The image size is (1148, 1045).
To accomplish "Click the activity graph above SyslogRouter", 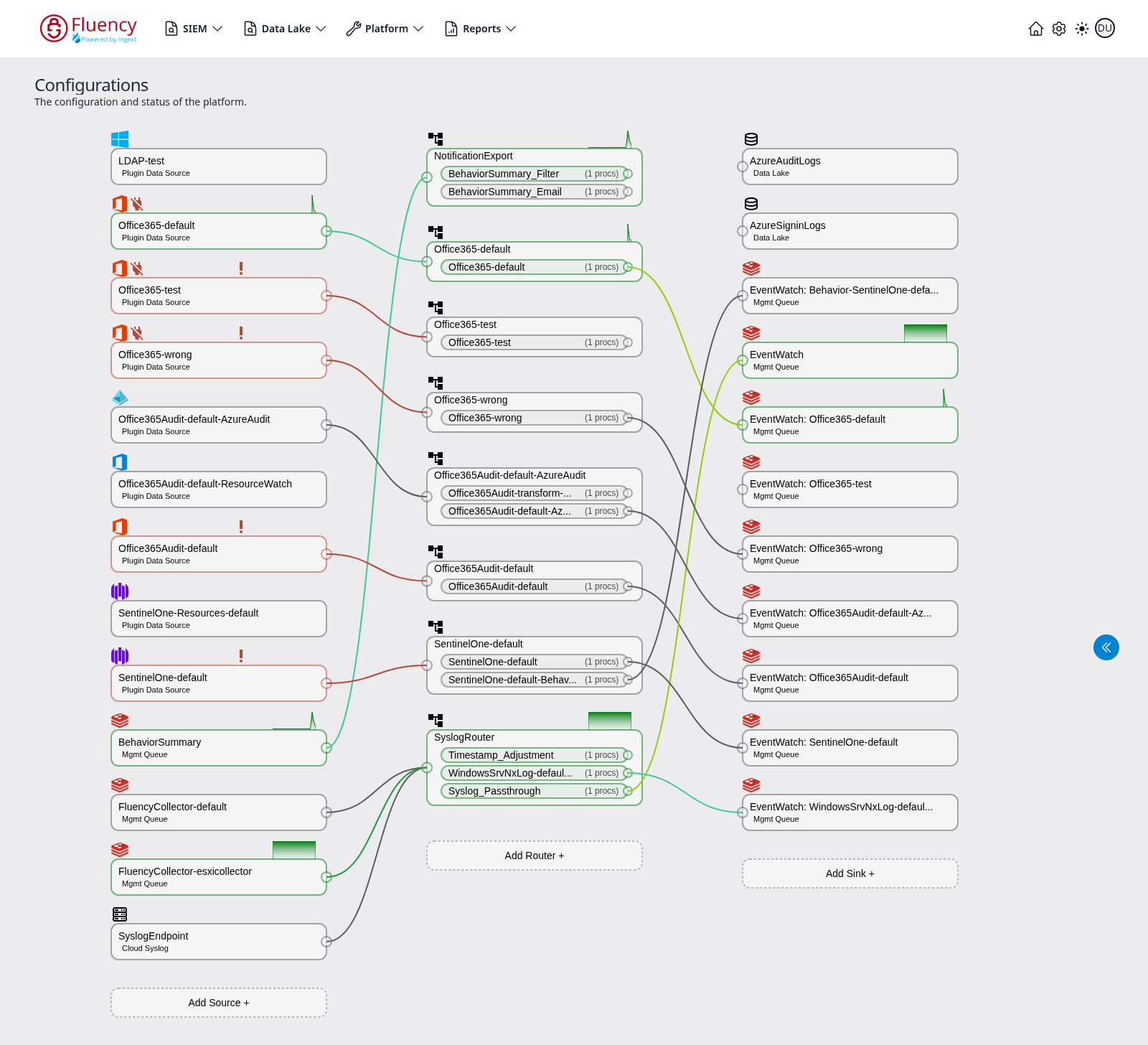I will [x=610, y=721].
